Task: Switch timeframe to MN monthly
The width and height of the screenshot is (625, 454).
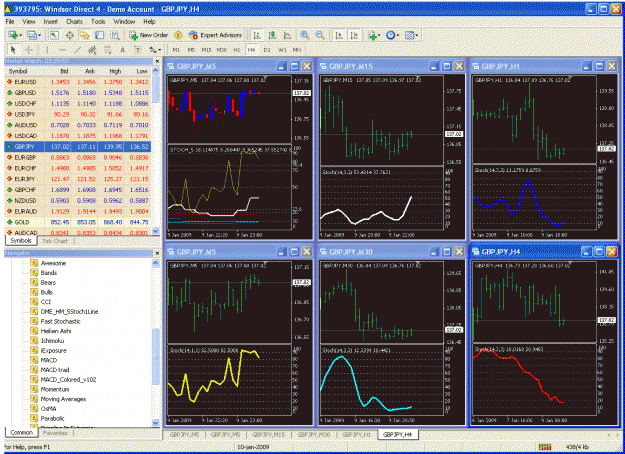Action: click(297, 50)
